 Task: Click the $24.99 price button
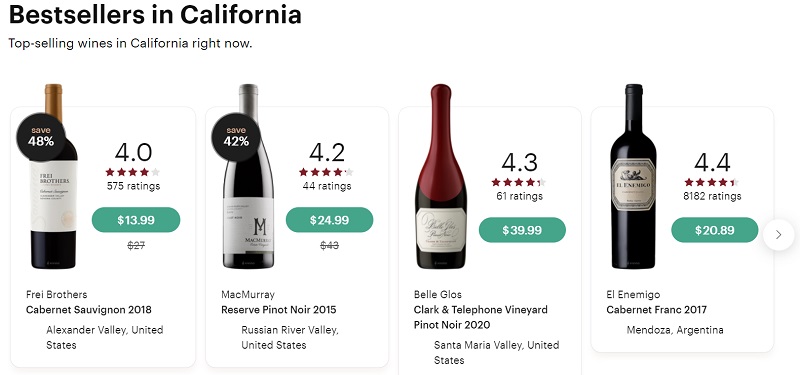[x=330, y=220]
